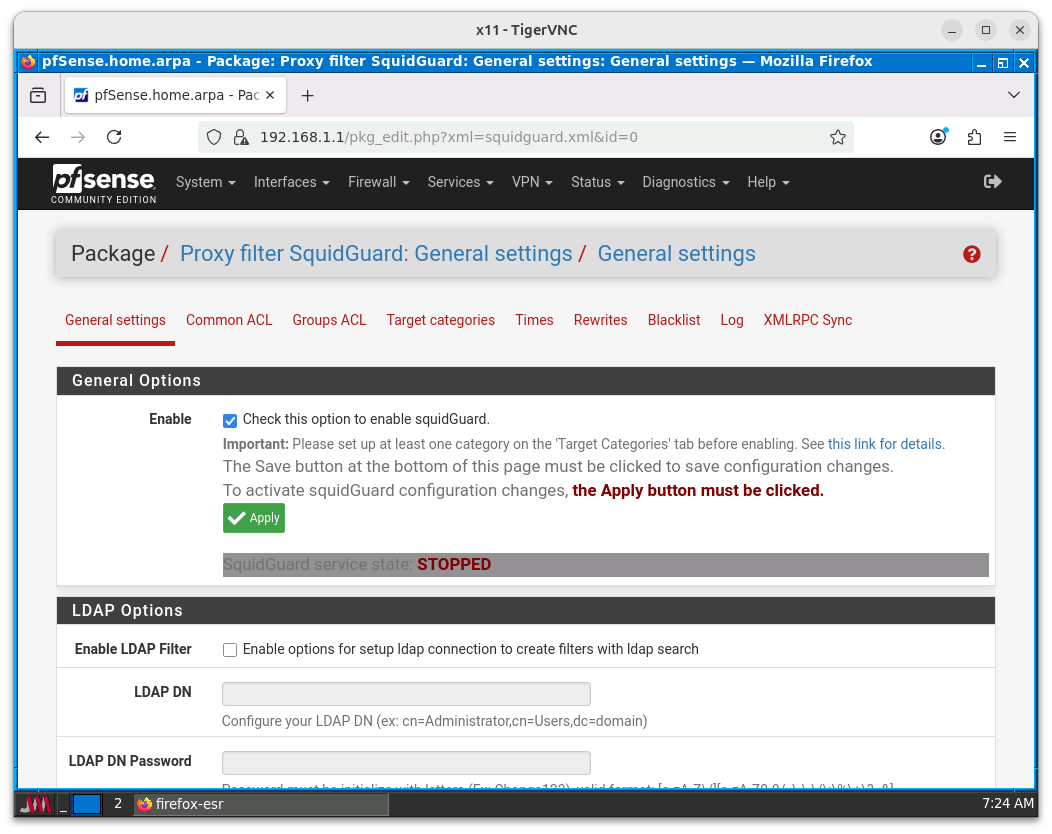1052x834 pixels.
Task: Open a new browser tab
Action: click(x=307, y=96)
